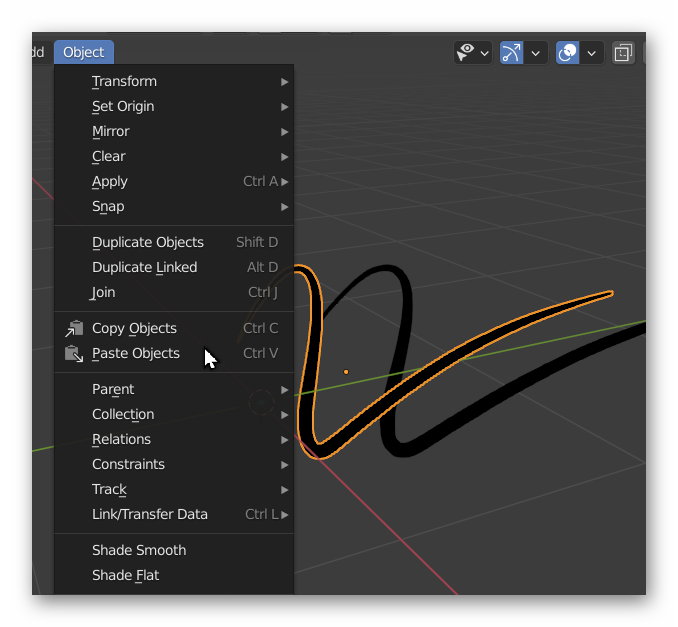
Task: Open the Track submenu
Action: 174,489
